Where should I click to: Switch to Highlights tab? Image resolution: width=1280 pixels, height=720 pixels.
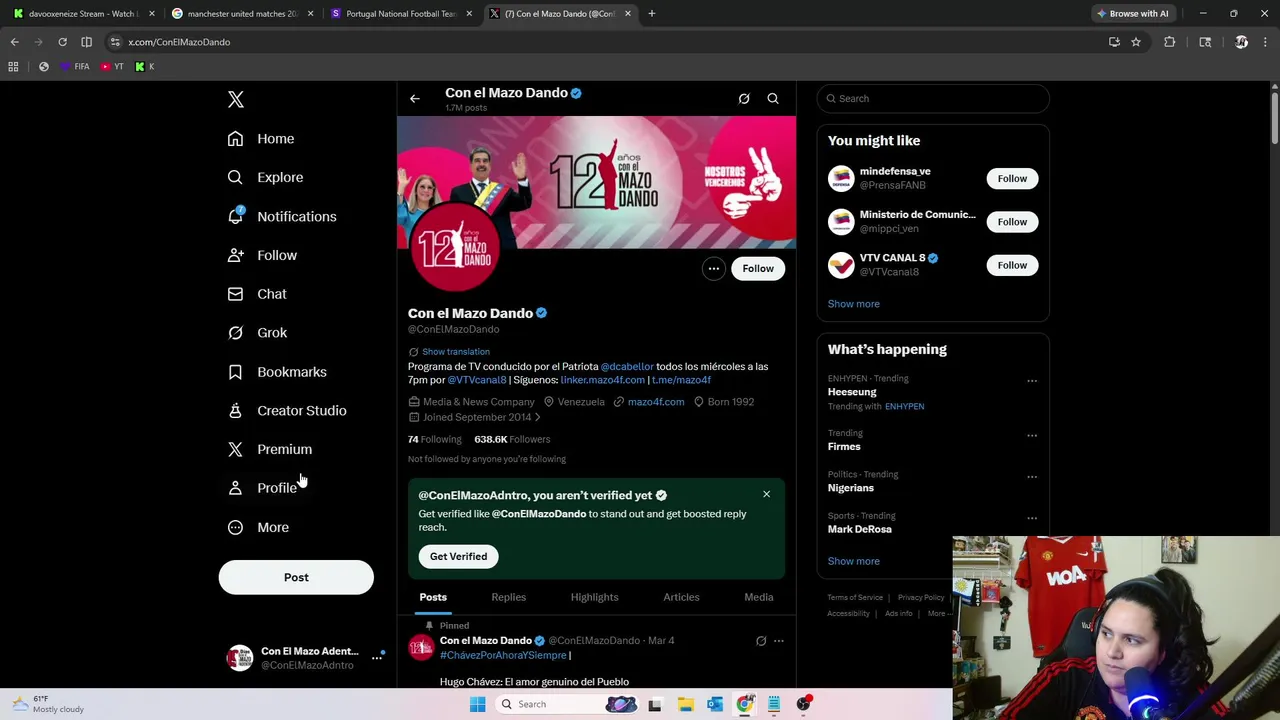(594, 597)
